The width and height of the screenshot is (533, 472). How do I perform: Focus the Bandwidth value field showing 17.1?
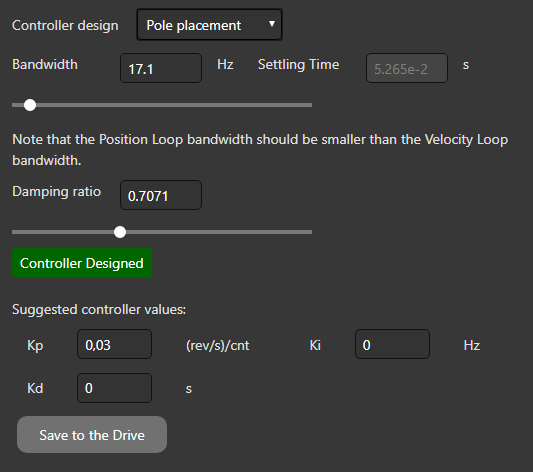click(161, 68)
